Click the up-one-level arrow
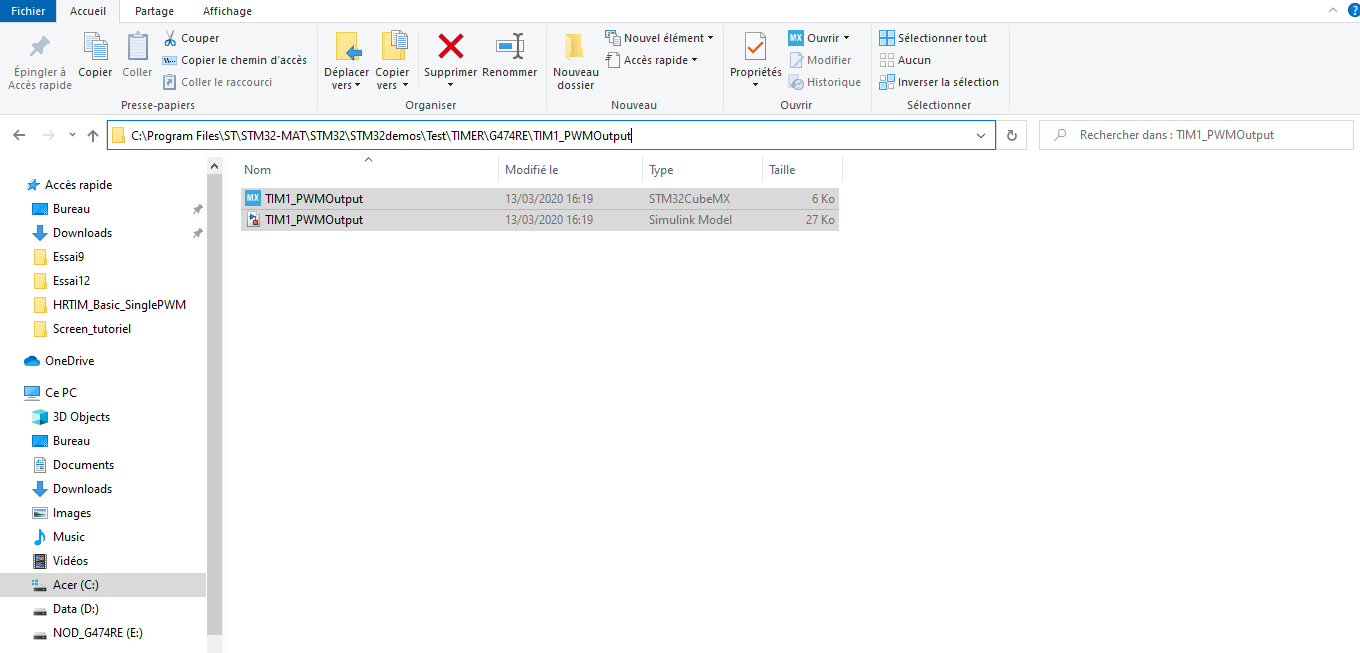Image resolution: width=1360 pixels, height=653 pixels. click(93, 135)
